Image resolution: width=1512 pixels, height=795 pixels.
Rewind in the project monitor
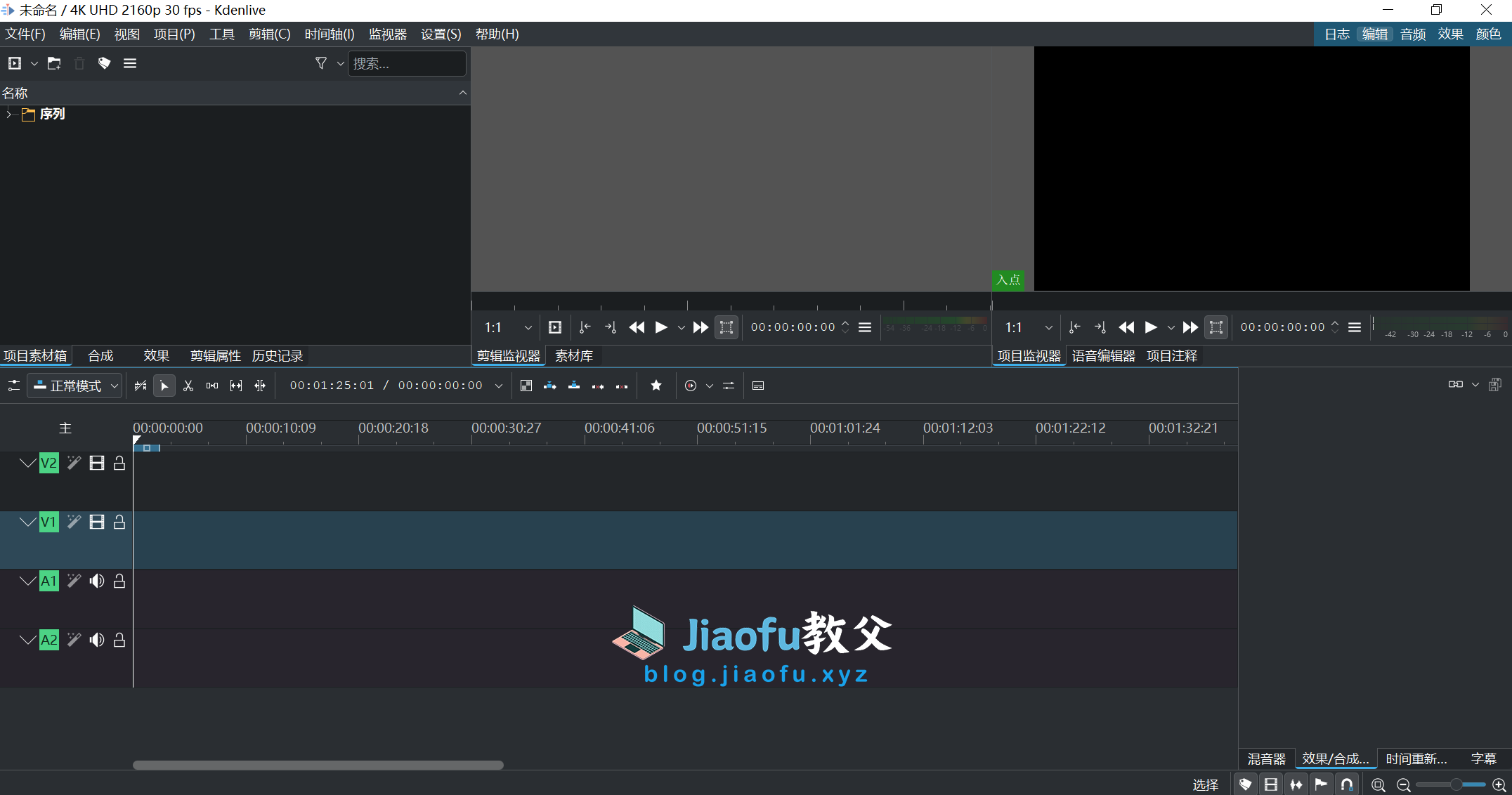(x=1126, y=327)
